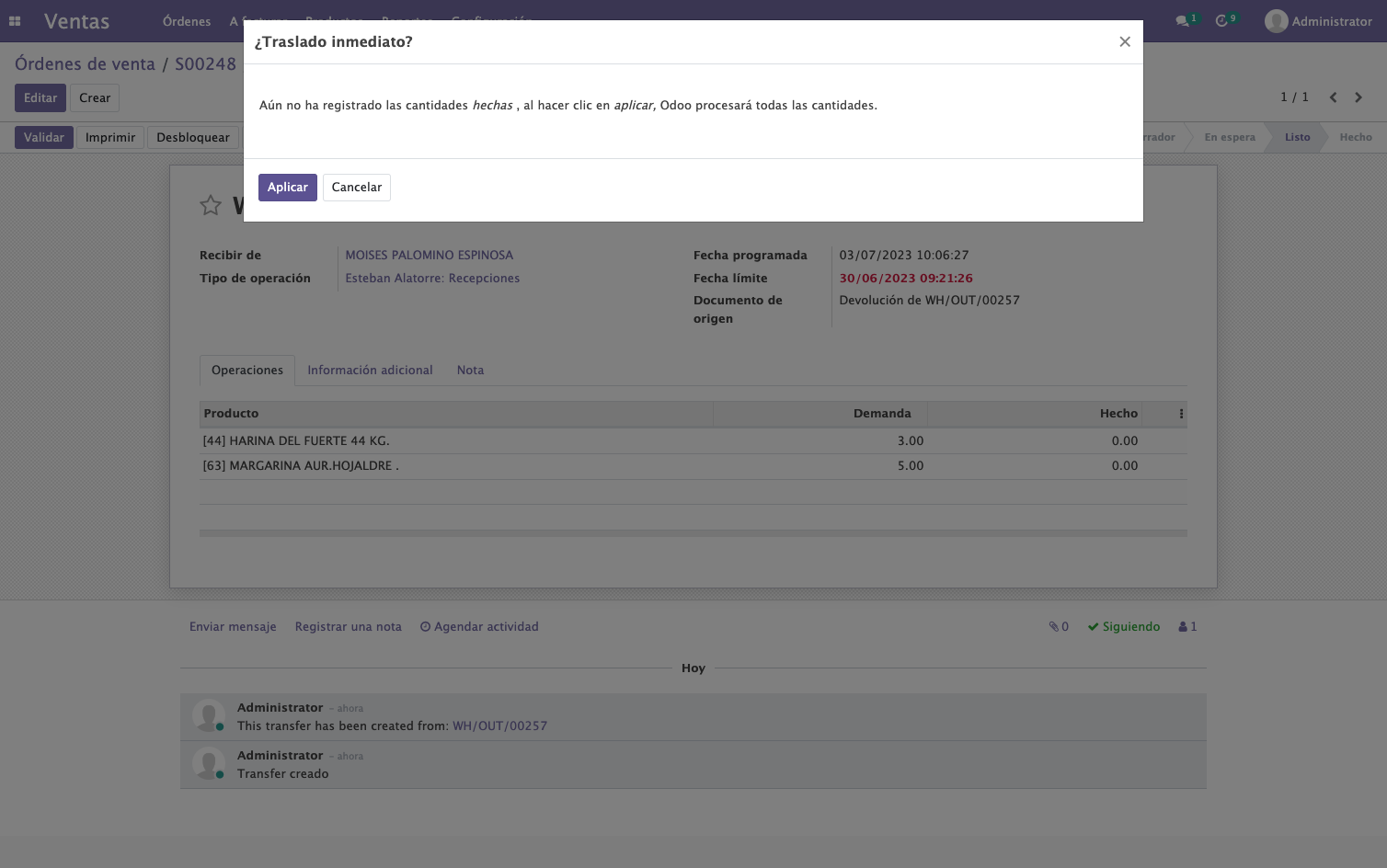Click the MARGARINA AUR.HOJALDRE row

coord(693,466)
